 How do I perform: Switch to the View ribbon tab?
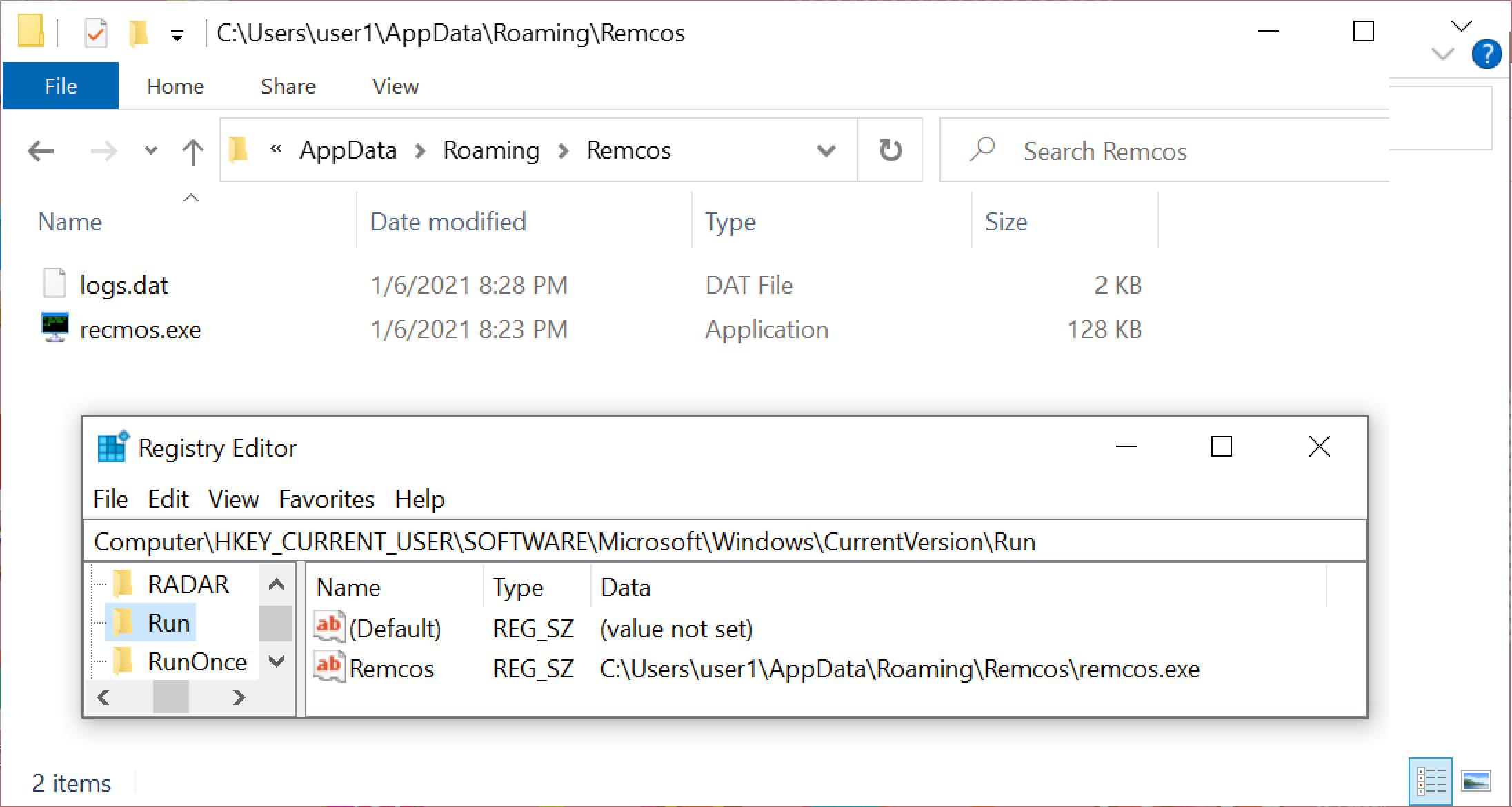click(395, 86)
